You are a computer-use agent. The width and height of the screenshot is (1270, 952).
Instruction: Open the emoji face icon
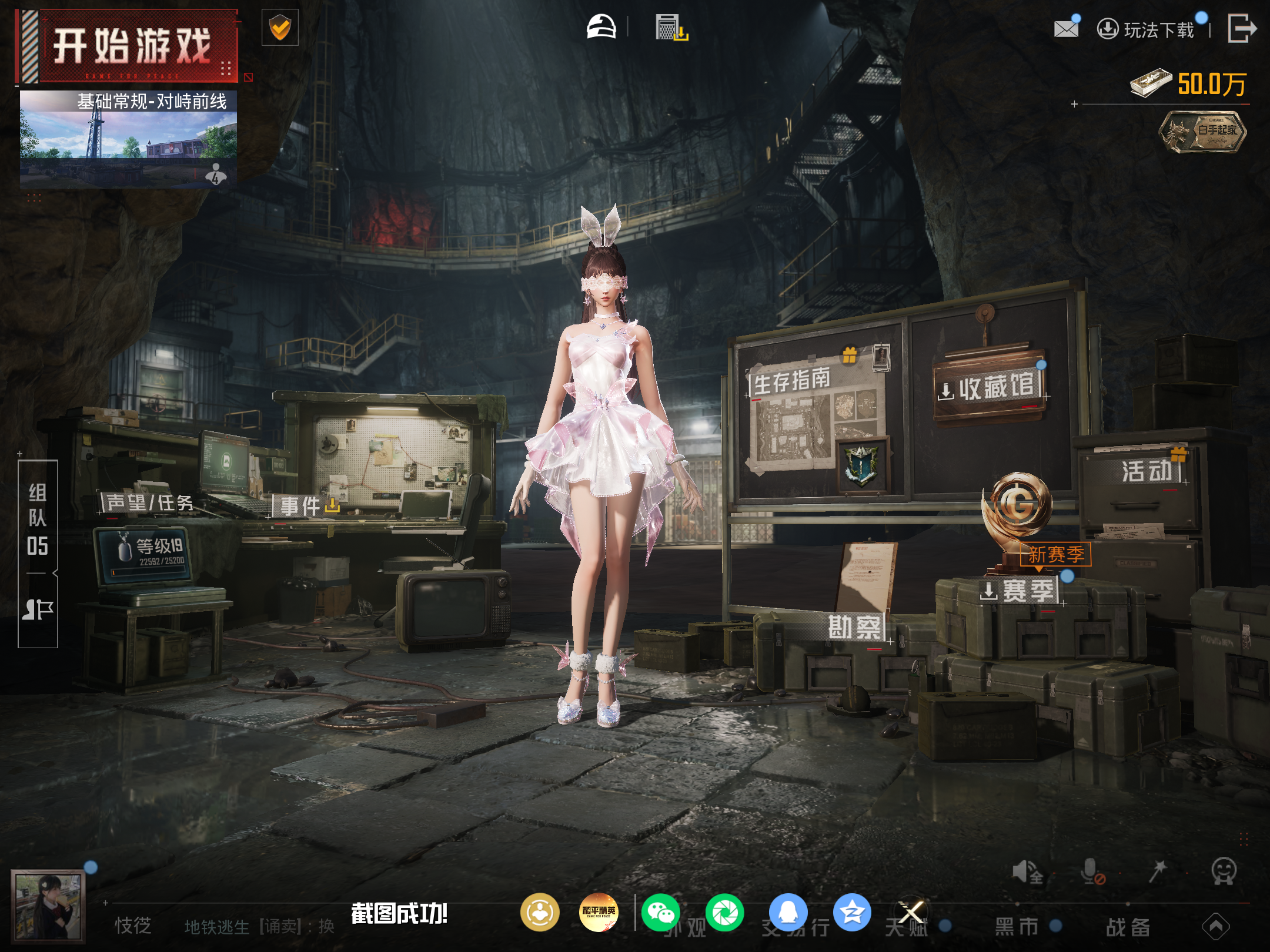(1224, 871)
